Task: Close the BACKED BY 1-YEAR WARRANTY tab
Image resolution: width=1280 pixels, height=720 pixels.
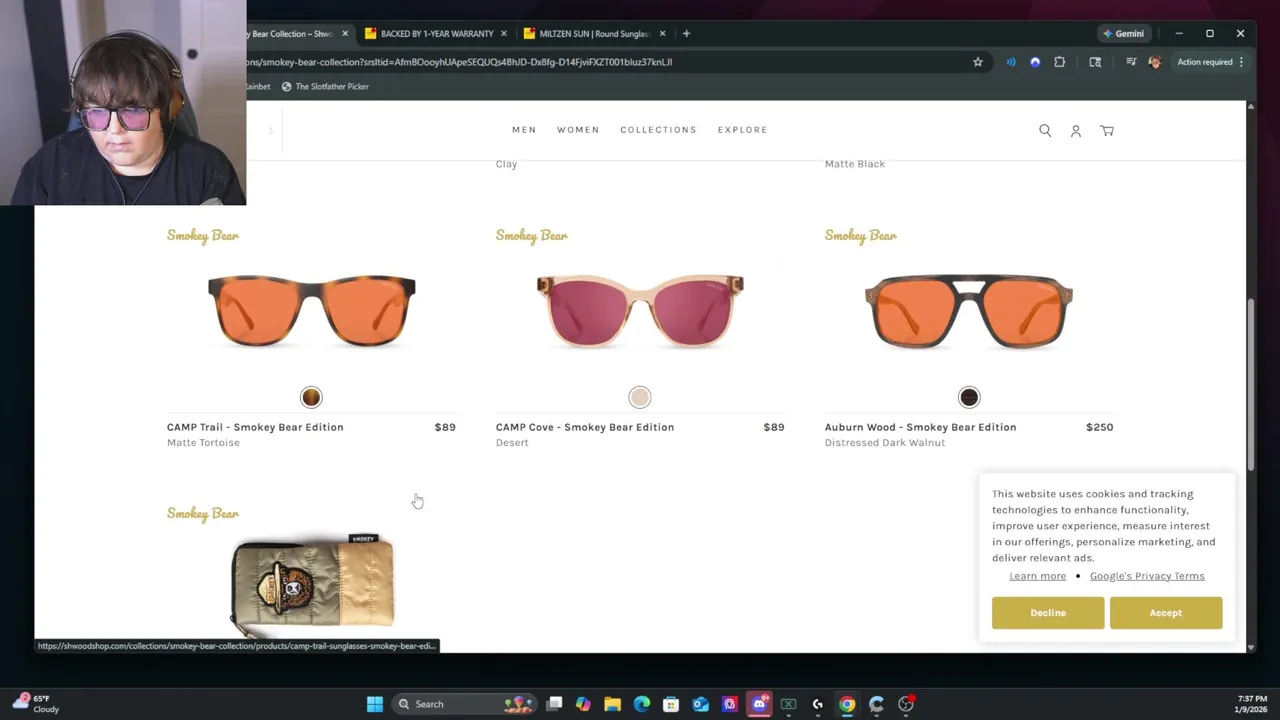Action: 503,33
